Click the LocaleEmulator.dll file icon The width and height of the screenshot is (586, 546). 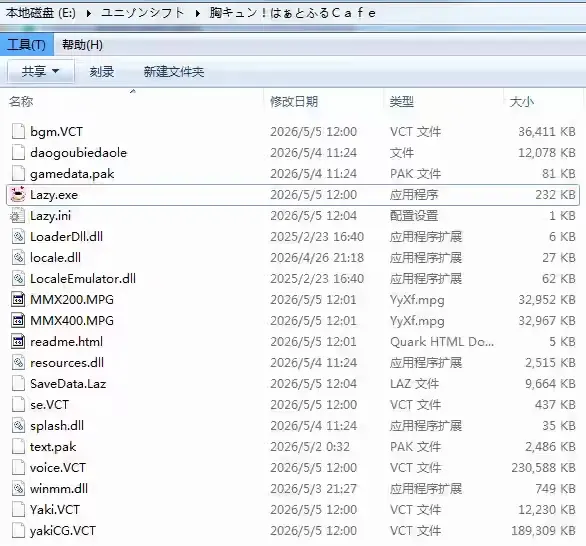[x=18, y=278]
